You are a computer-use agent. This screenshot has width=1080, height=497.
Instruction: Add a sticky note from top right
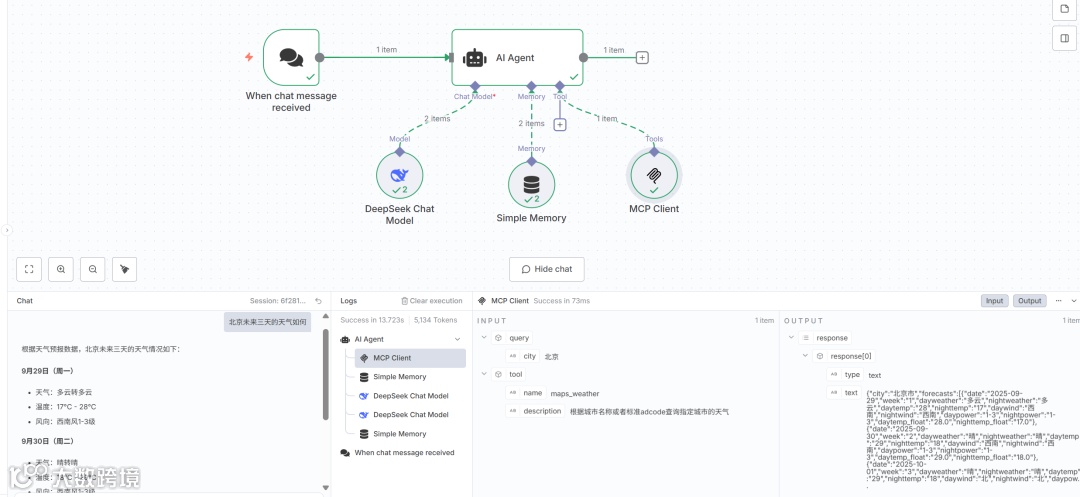pos(1065,8)
